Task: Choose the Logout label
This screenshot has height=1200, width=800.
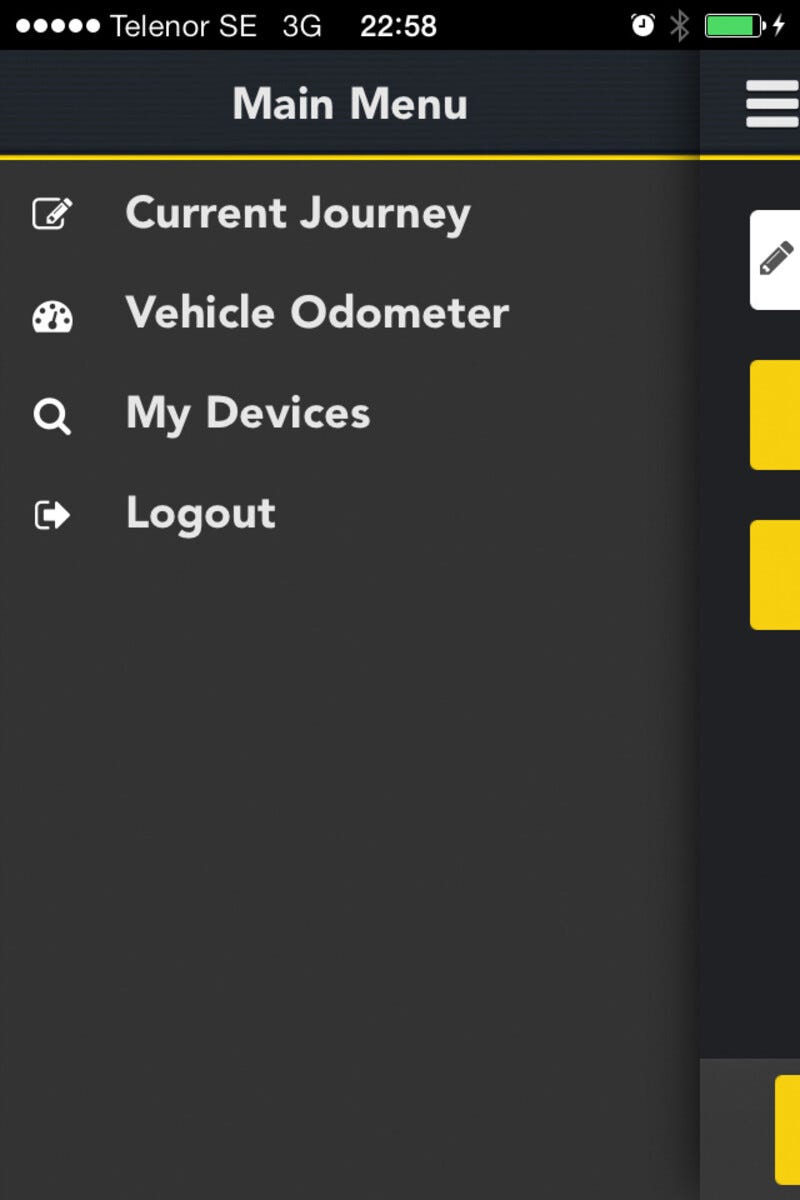Action: [201, 513]
